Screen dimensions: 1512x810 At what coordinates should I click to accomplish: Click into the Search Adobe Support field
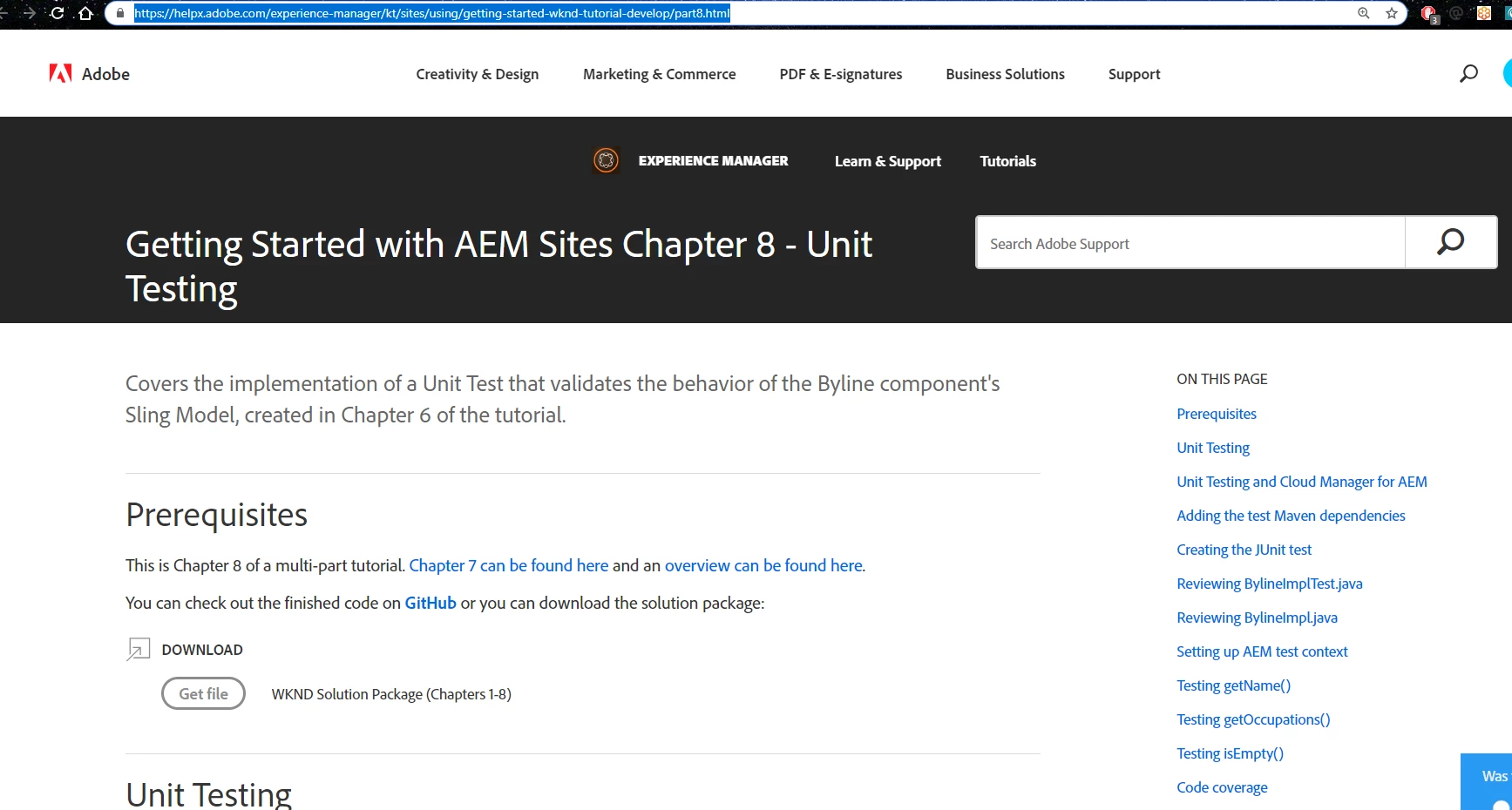click(1190, 243)
